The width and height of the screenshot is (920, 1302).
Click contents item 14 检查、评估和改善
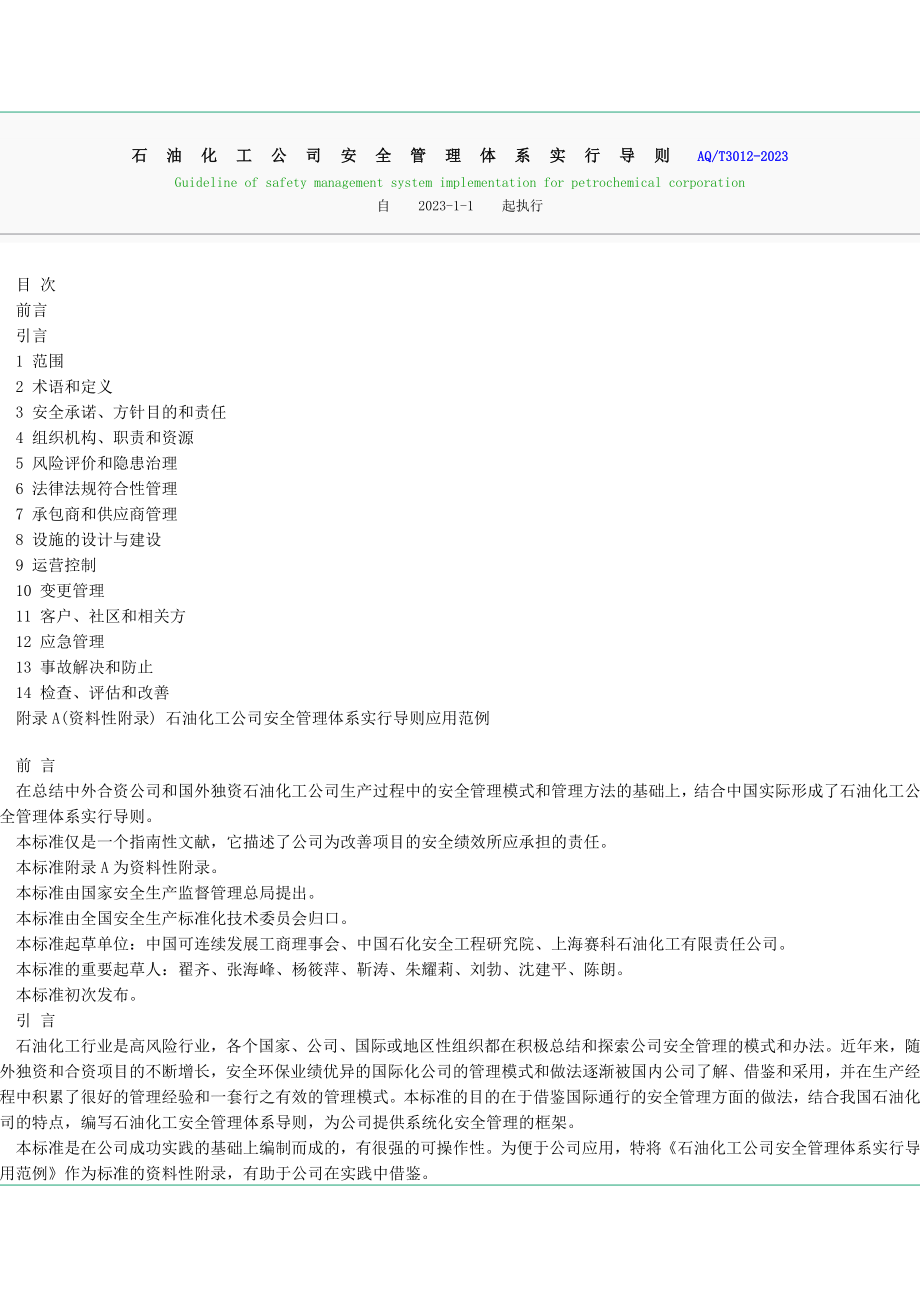(93, 693)
